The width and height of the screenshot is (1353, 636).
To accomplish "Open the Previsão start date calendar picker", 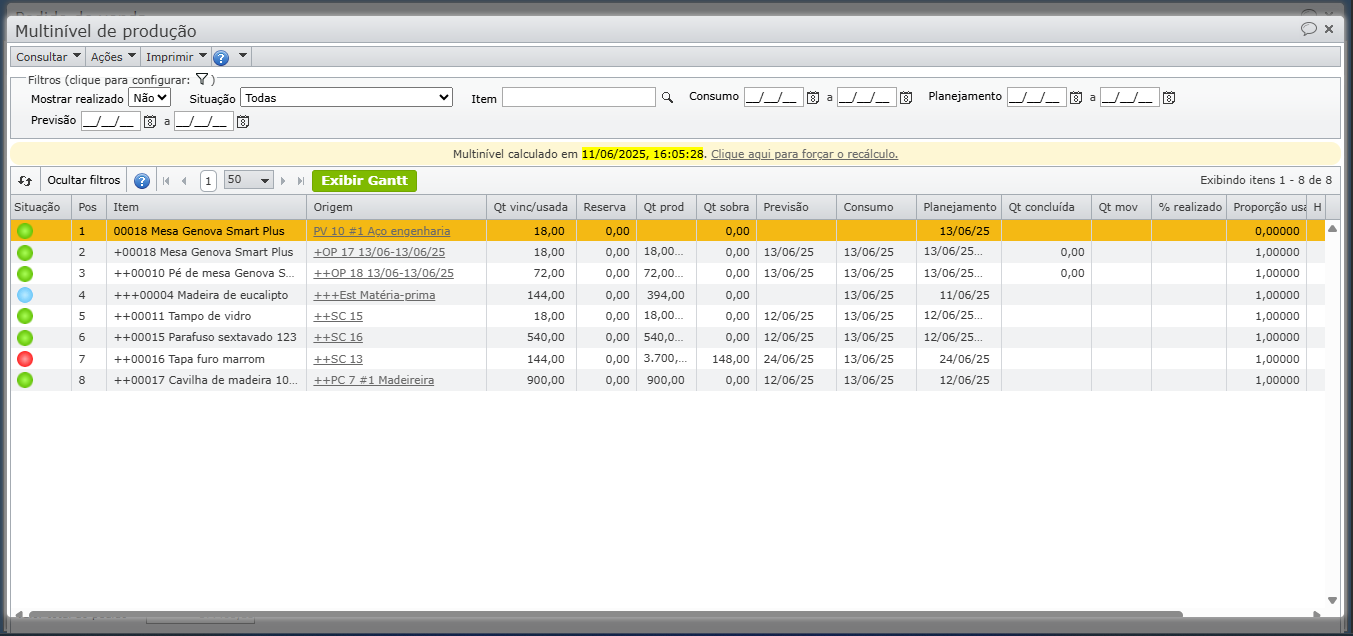I will 150,122.
